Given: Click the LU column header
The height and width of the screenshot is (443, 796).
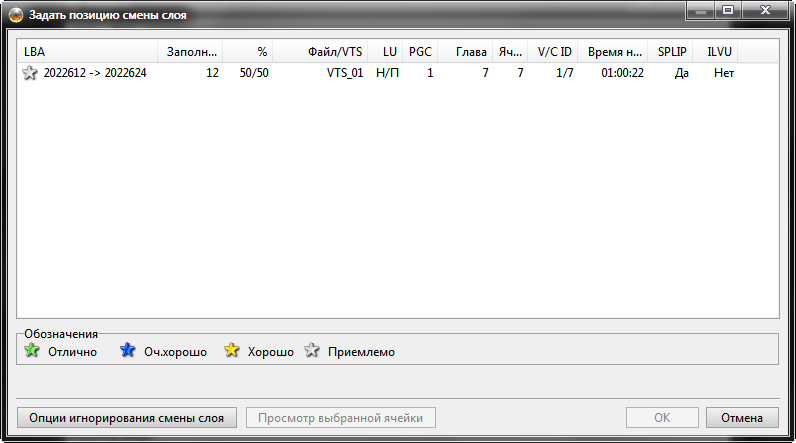Looking at the screenshot, I should coord(385,52).
